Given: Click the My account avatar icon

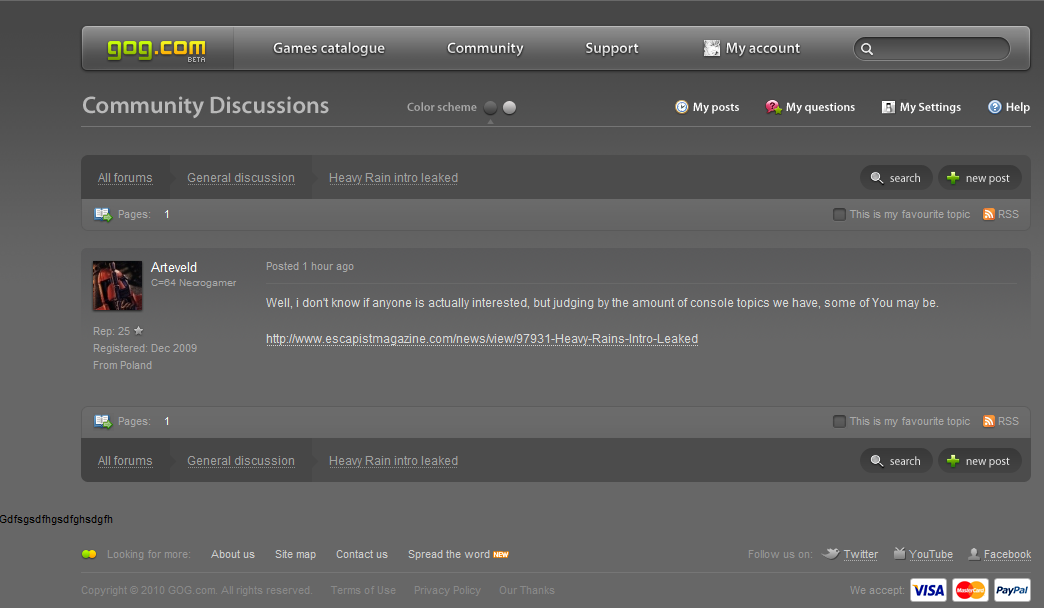Looking at the screenshot, I should coord(712,48).
